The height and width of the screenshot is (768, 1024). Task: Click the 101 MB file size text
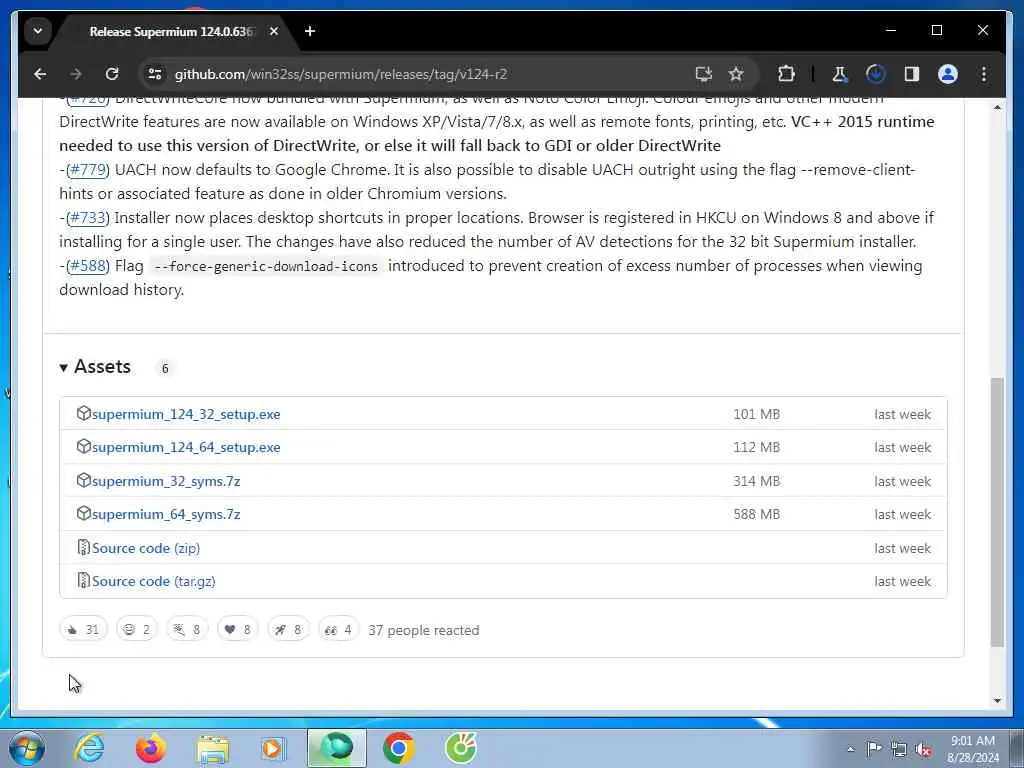pos(756,414)
